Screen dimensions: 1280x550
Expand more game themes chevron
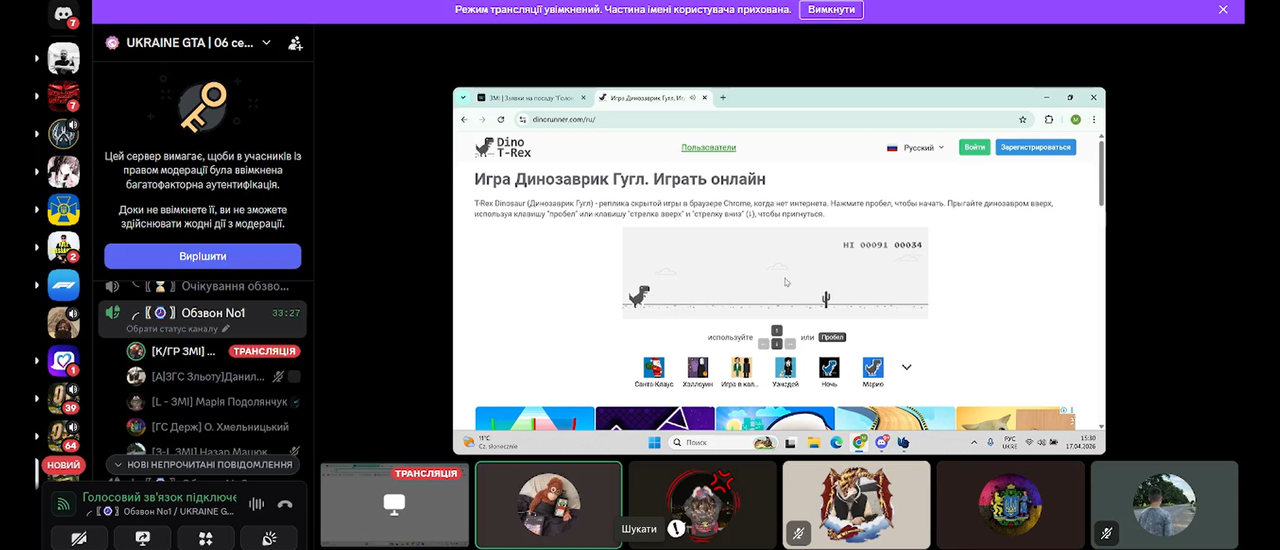click(907, 367)
